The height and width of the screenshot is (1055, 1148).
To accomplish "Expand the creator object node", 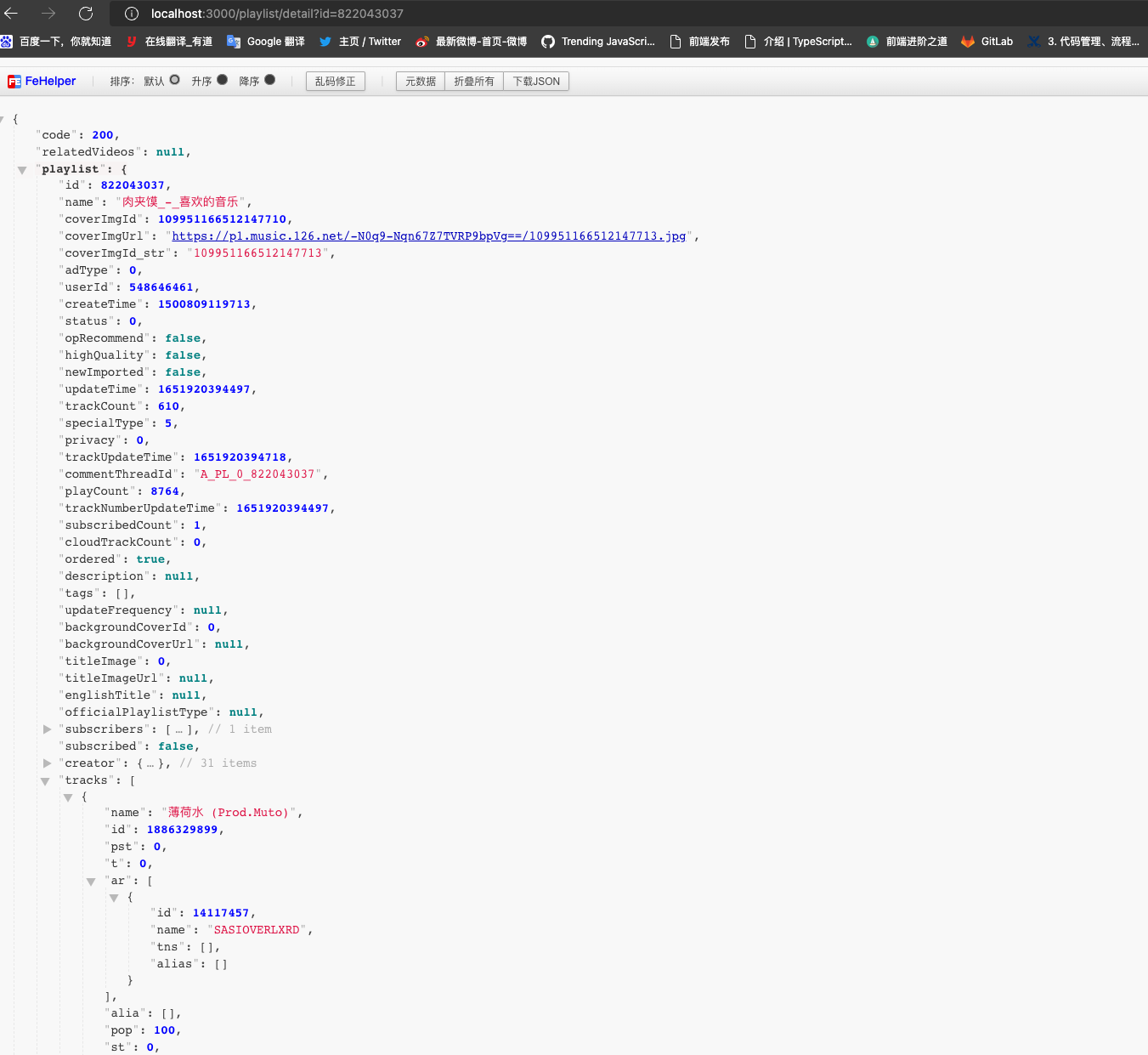I will pyautogui.click(x=47, y=763).
